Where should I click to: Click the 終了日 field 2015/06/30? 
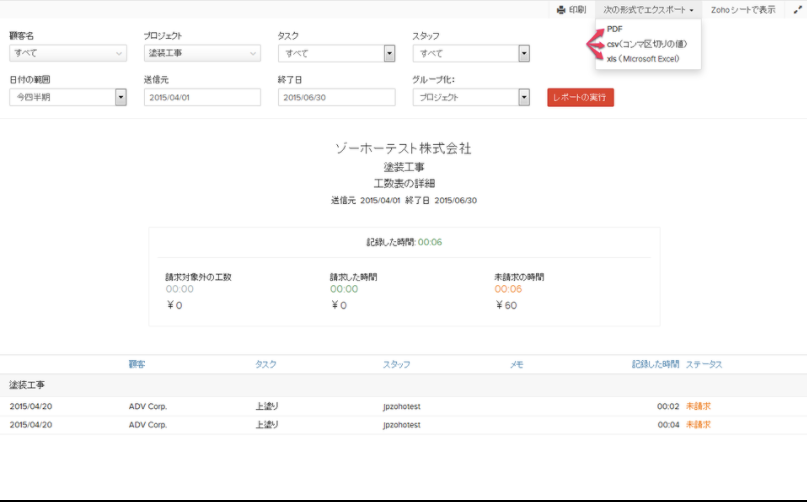[336, 98]
